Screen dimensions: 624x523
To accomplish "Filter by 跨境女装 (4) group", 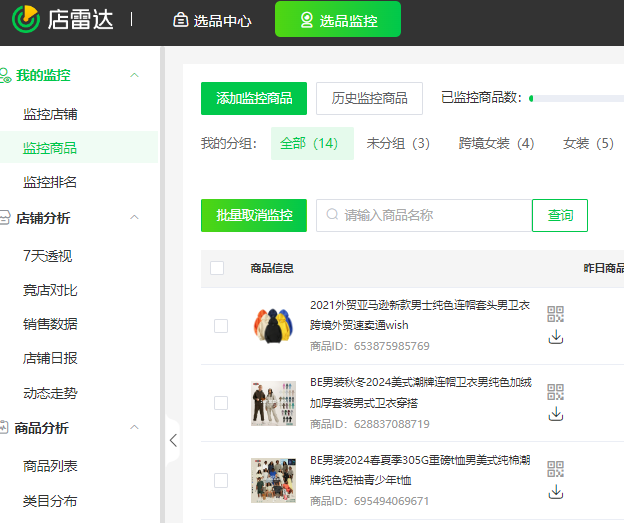I will point(496,143).
